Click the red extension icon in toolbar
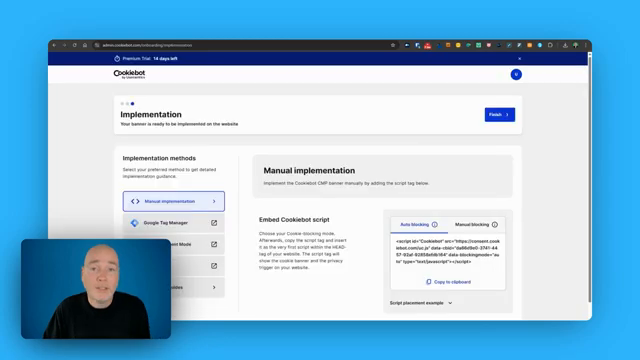This screenshot has width=640, height=360. click(427, 45)
